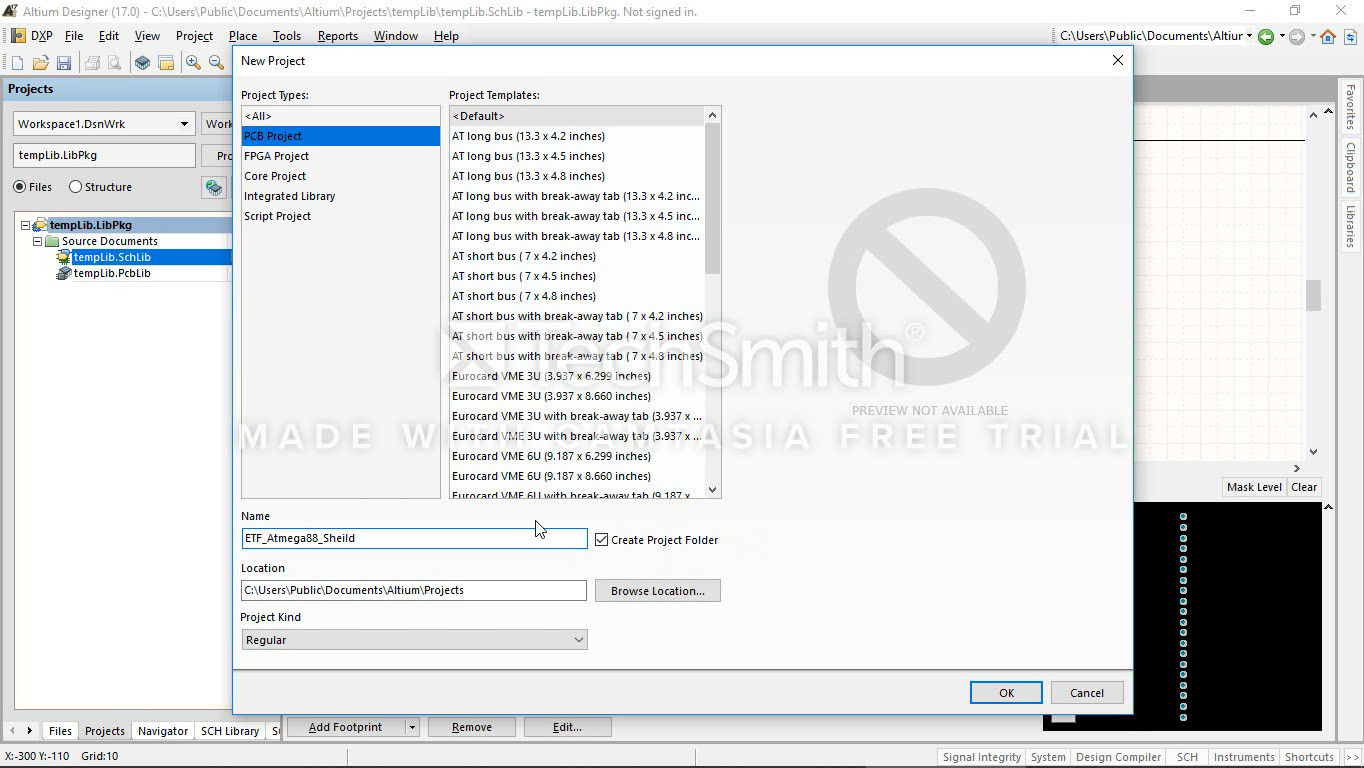Click the green Back navigation arrow
1364x768 pixels.
pos(1266,36)
